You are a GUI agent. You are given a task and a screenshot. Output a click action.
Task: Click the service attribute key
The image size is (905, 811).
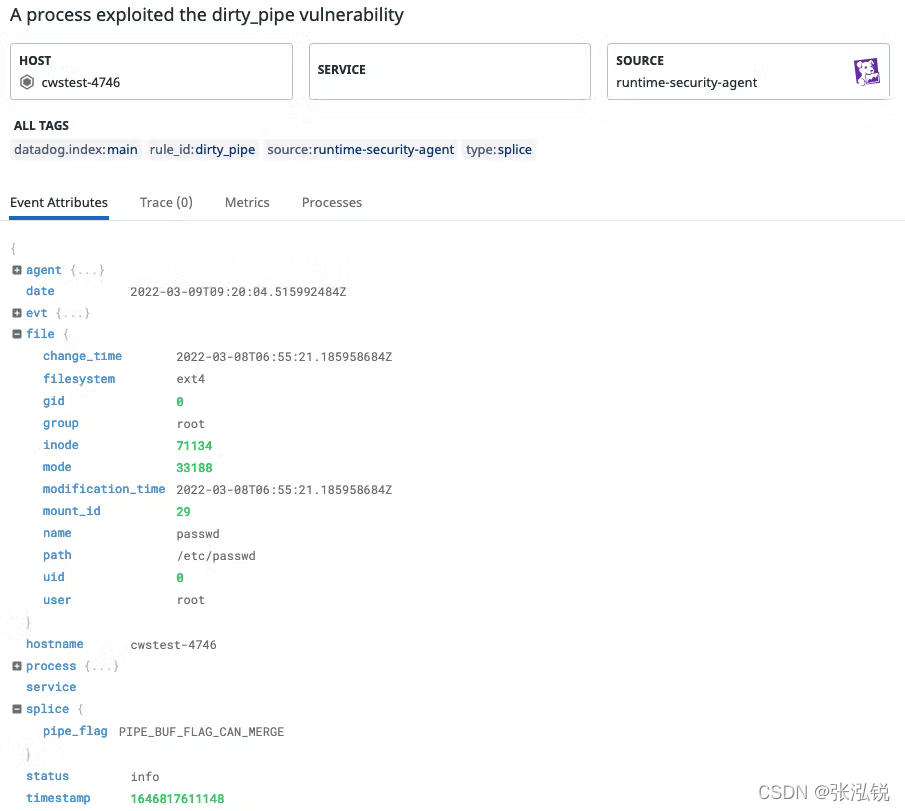point(51,687)
